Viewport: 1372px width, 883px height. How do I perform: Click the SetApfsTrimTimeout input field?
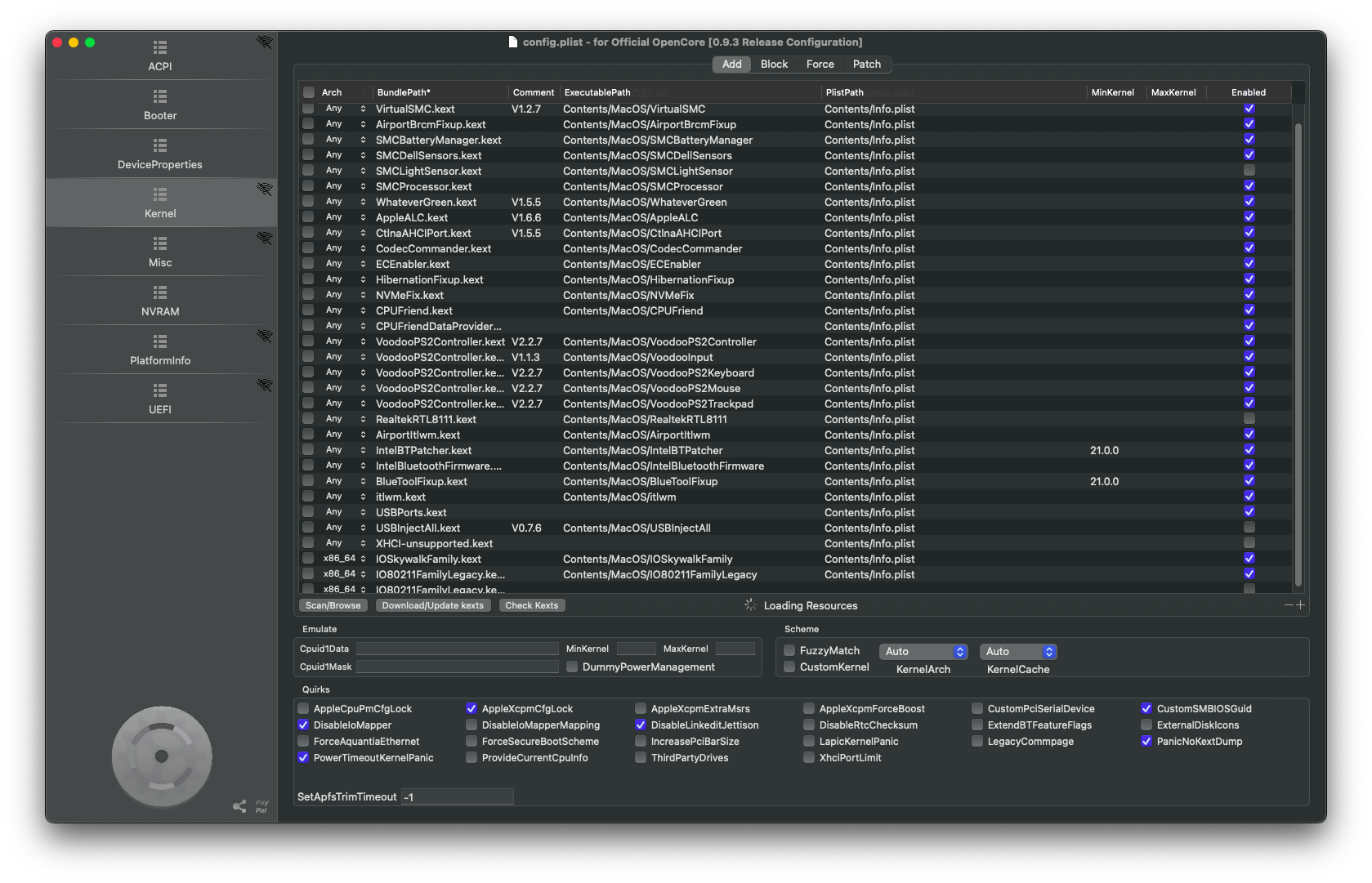(x=458, y=797)
